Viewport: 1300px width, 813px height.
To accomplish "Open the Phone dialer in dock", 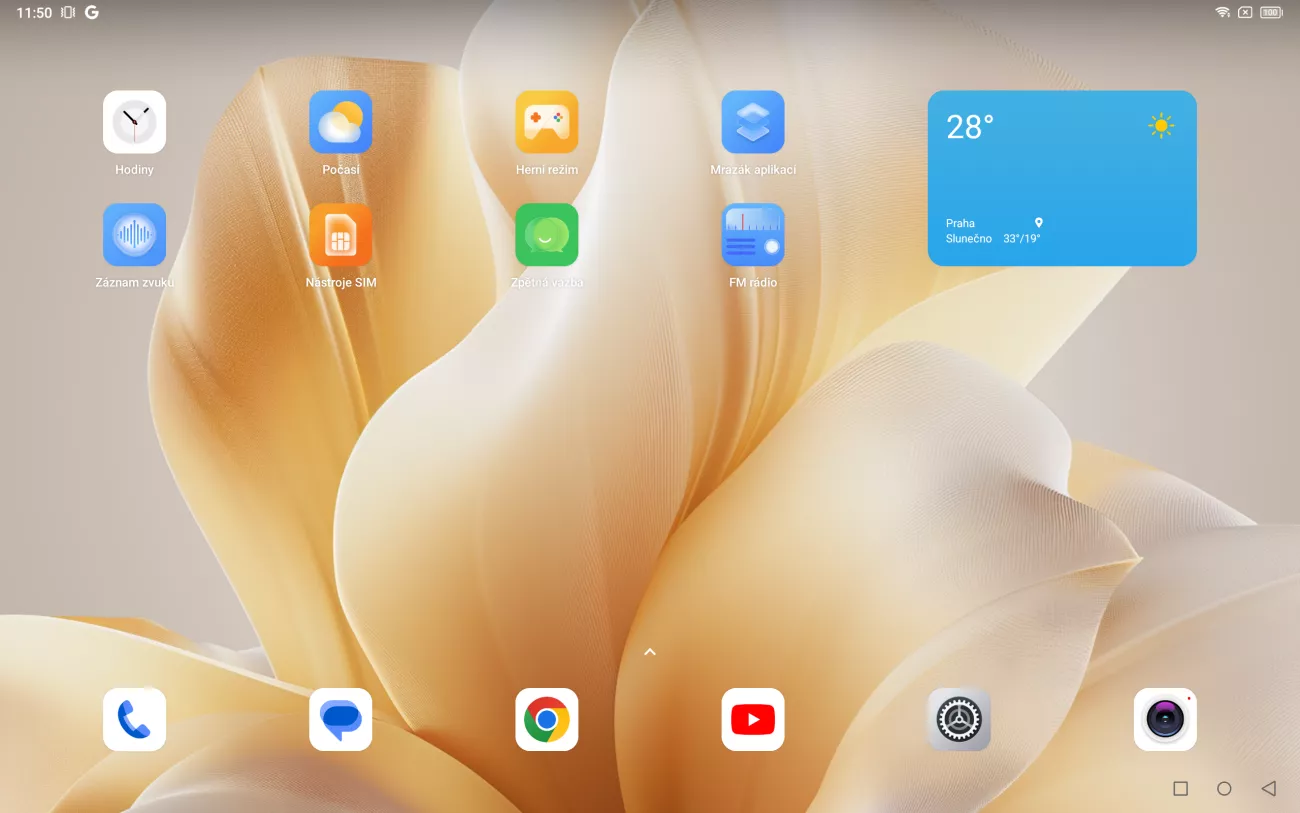I will coord(134,719).
